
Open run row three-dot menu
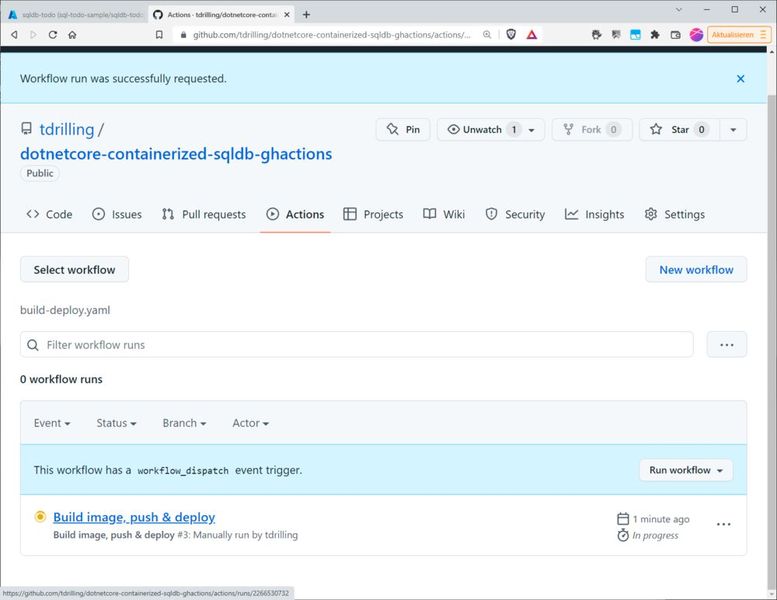(723, 524)
